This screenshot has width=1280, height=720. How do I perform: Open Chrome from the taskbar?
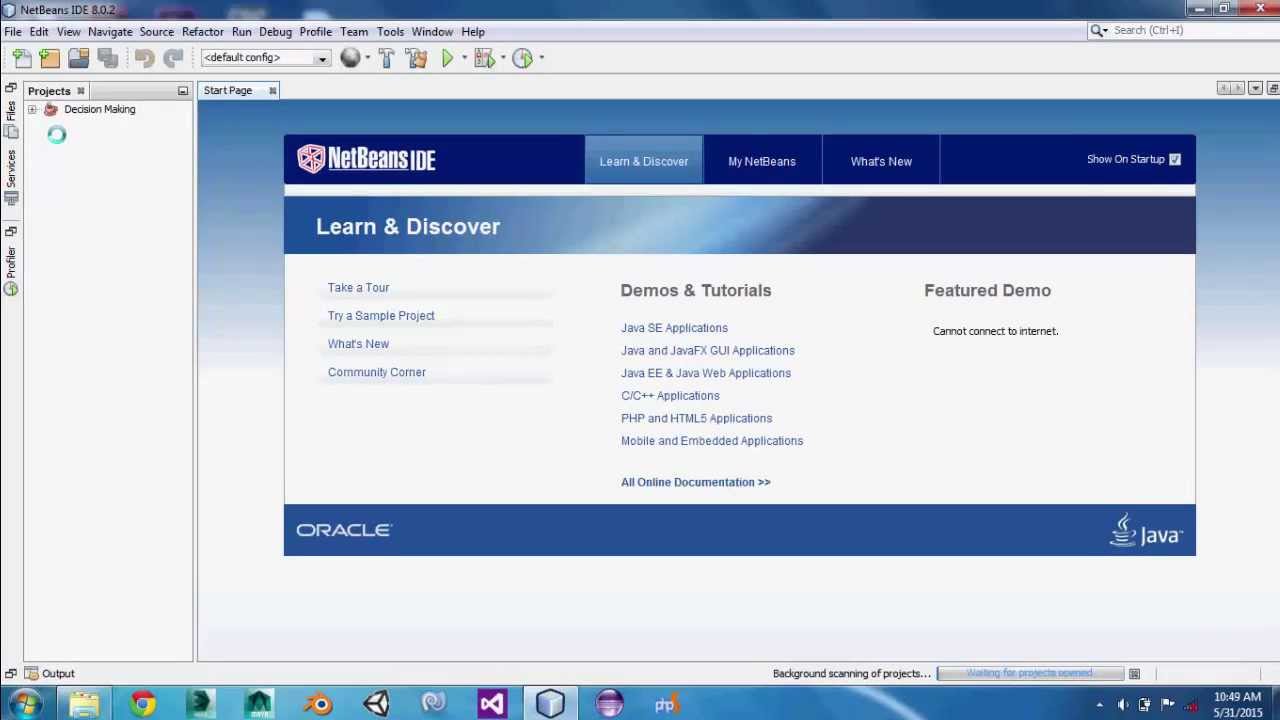[x=143, y=704]
